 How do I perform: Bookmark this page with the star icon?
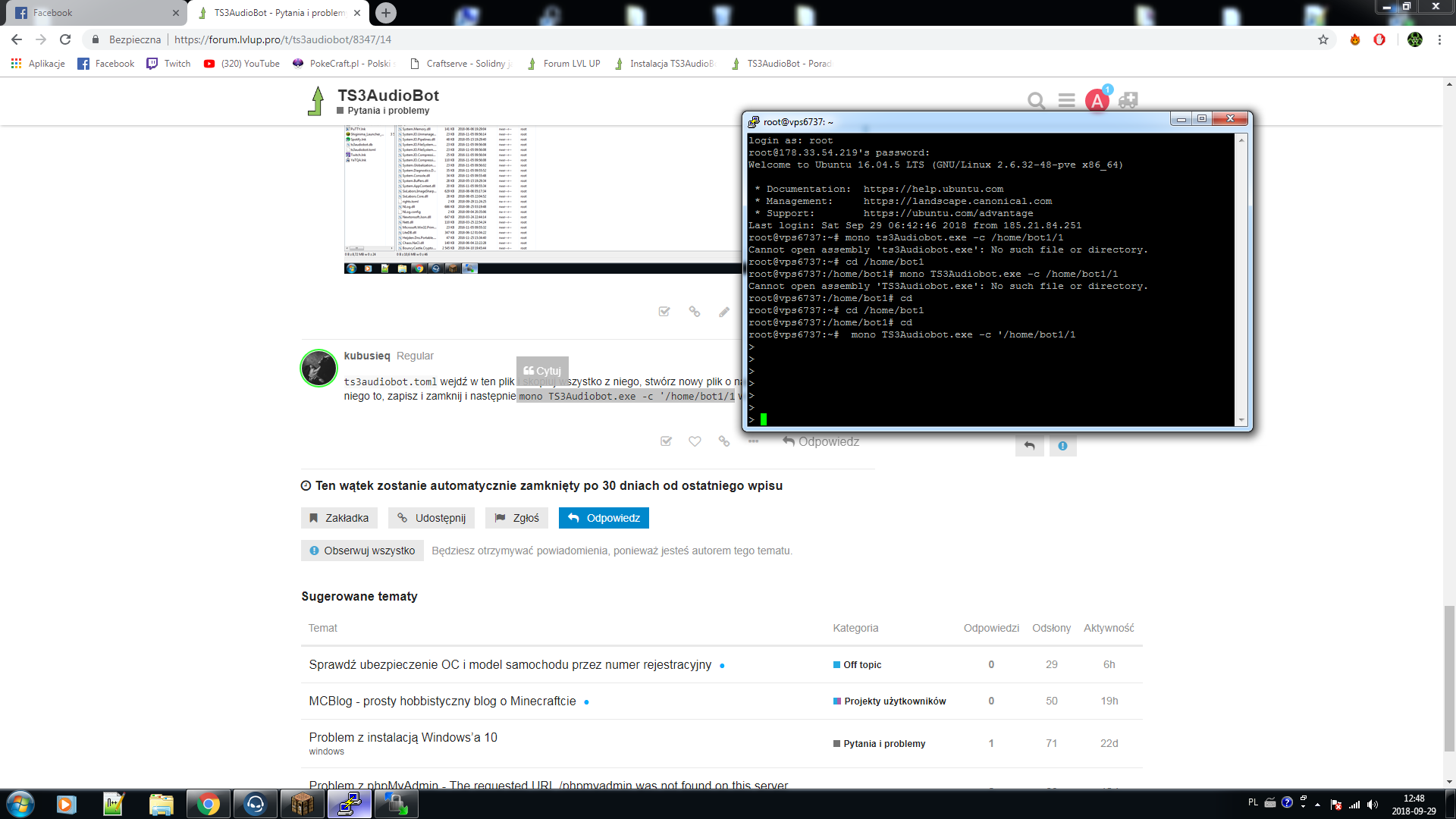(1323, 39)
